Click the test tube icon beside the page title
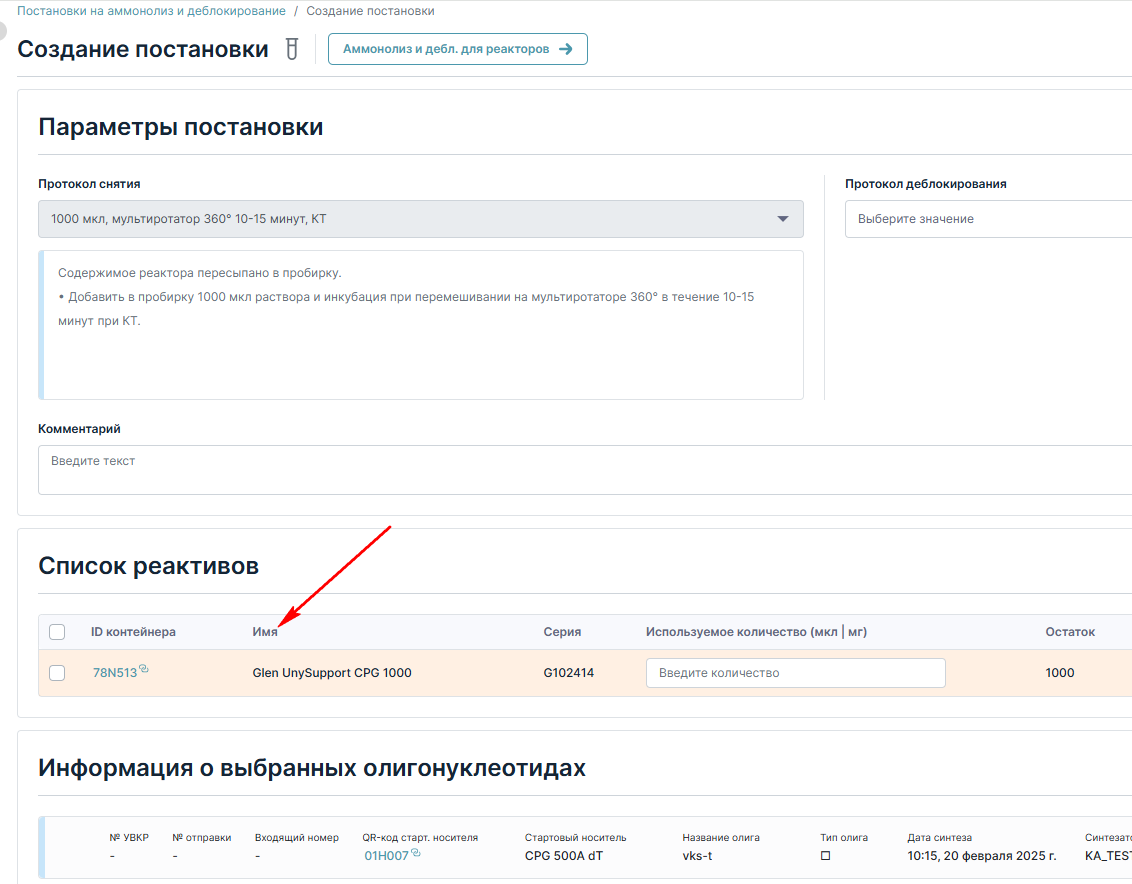The height and width of the screenshot is (884, 1132). point(292,49)
